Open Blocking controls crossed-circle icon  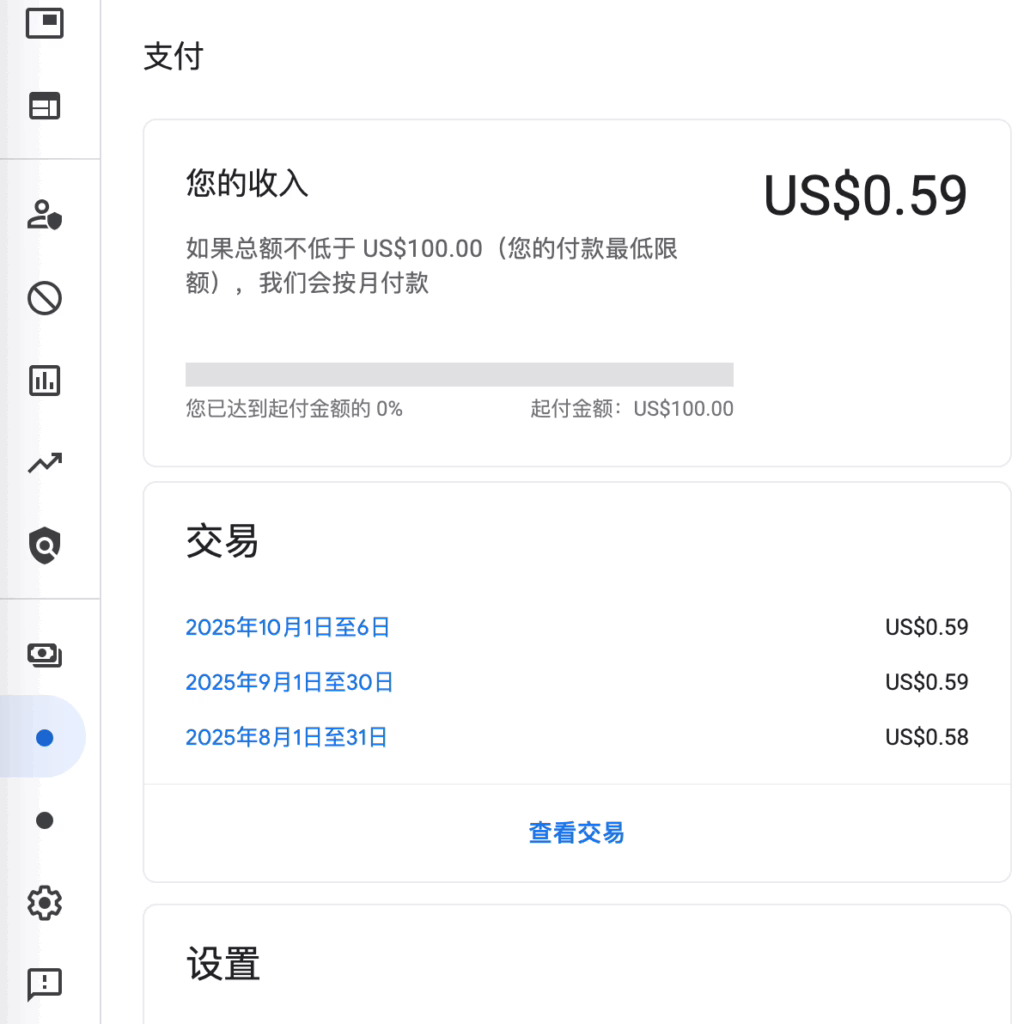tap(44, 298)
